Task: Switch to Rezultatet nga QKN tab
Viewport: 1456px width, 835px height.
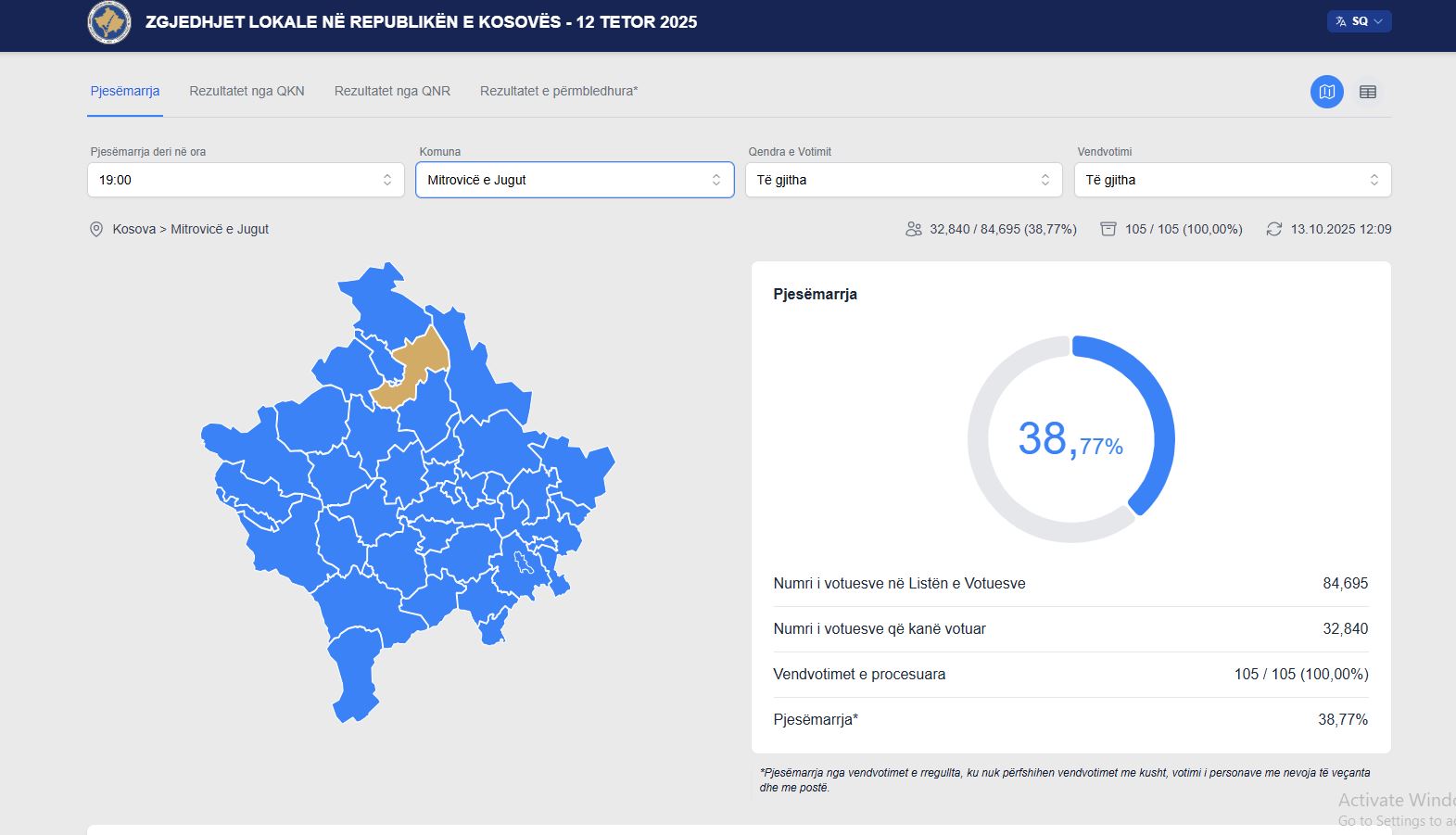Action: [x=247, y=91]
